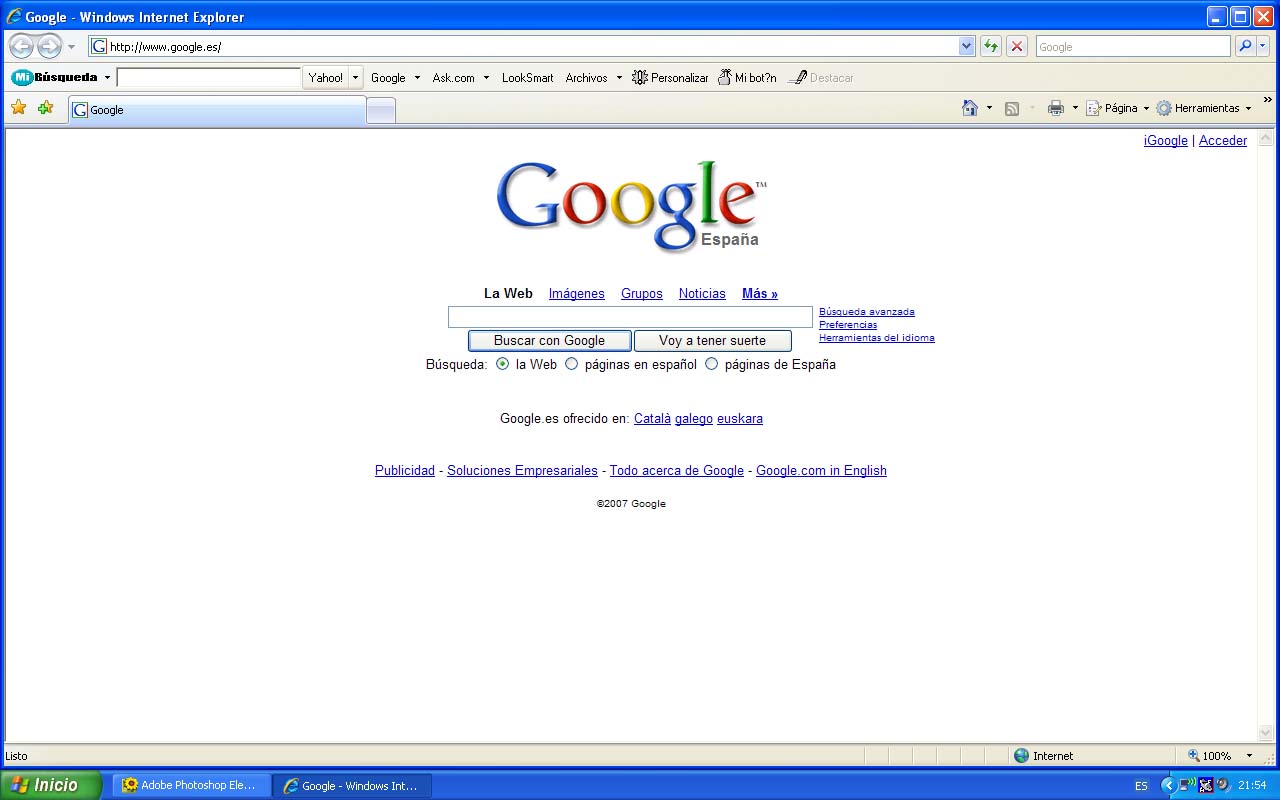Screen dimensions: 1280x800
Task: Click the iGoogle link
Action: [x=1165, y=140]
